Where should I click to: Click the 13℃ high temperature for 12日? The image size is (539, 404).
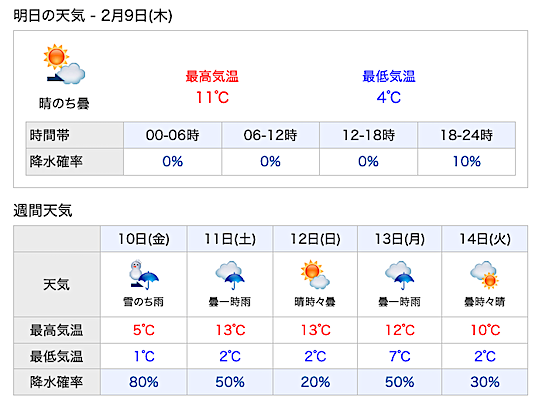pyautogui.click(x=315, y=330)
